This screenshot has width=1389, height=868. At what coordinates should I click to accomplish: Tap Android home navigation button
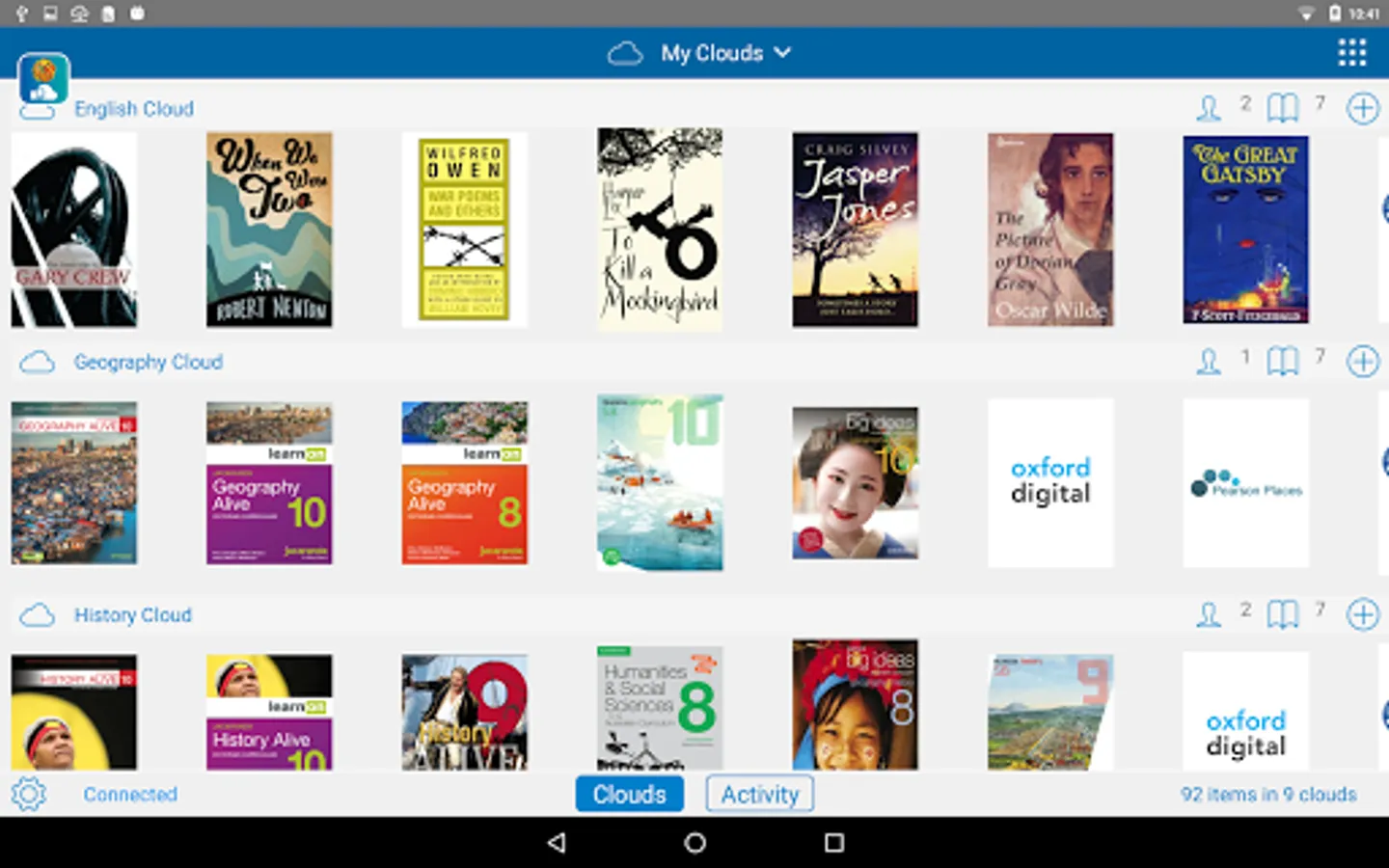point(694,842)
